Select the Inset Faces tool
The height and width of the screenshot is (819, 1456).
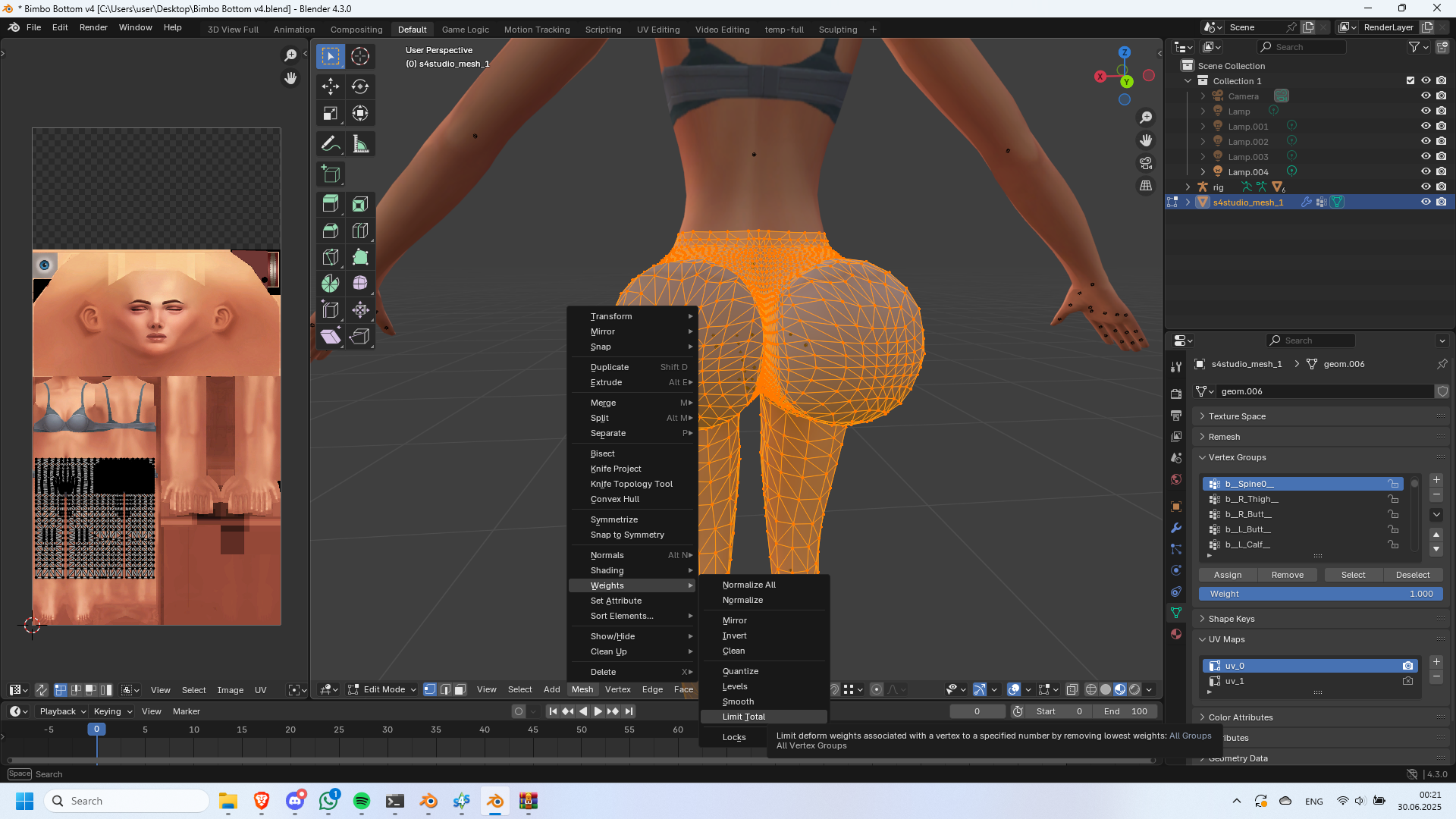[360, 204]
